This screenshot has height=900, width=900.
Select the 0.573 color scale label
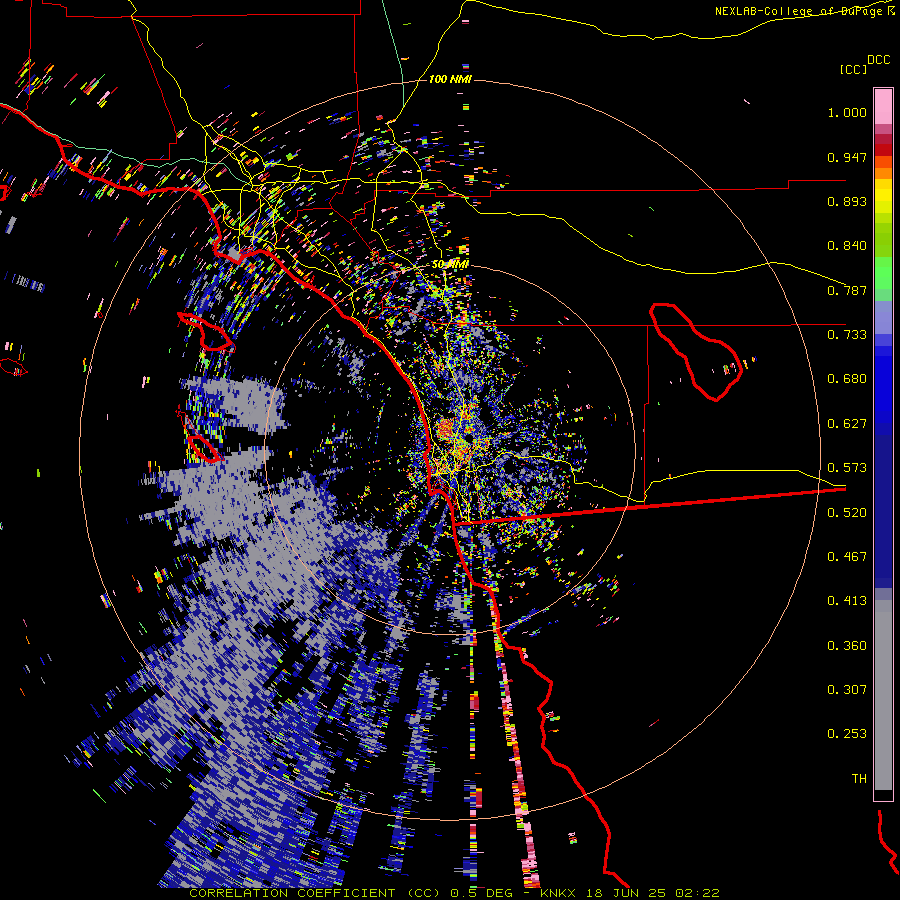tap(847, 468)
